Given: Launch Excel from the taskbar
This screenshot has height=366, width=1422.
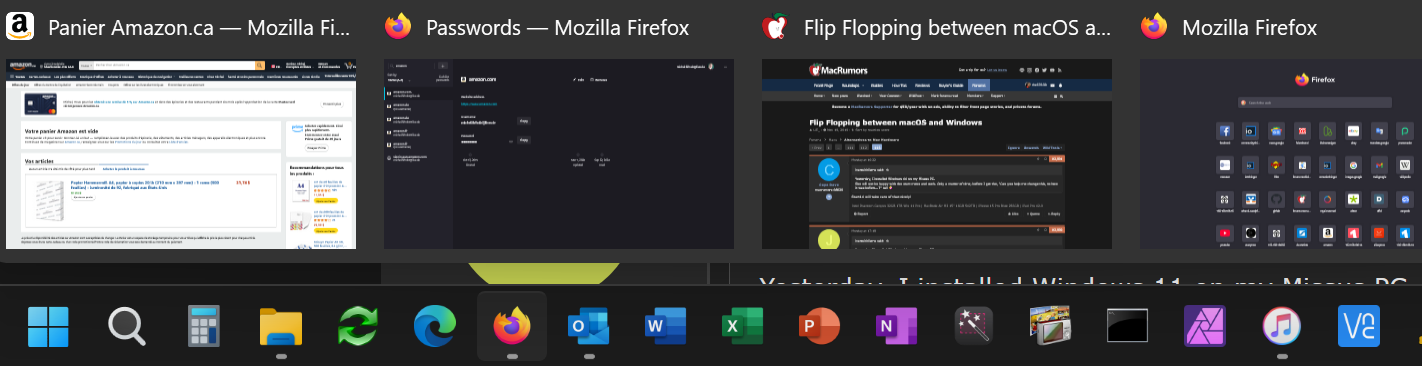Looking at the screenshot, I should pos(744,326).
